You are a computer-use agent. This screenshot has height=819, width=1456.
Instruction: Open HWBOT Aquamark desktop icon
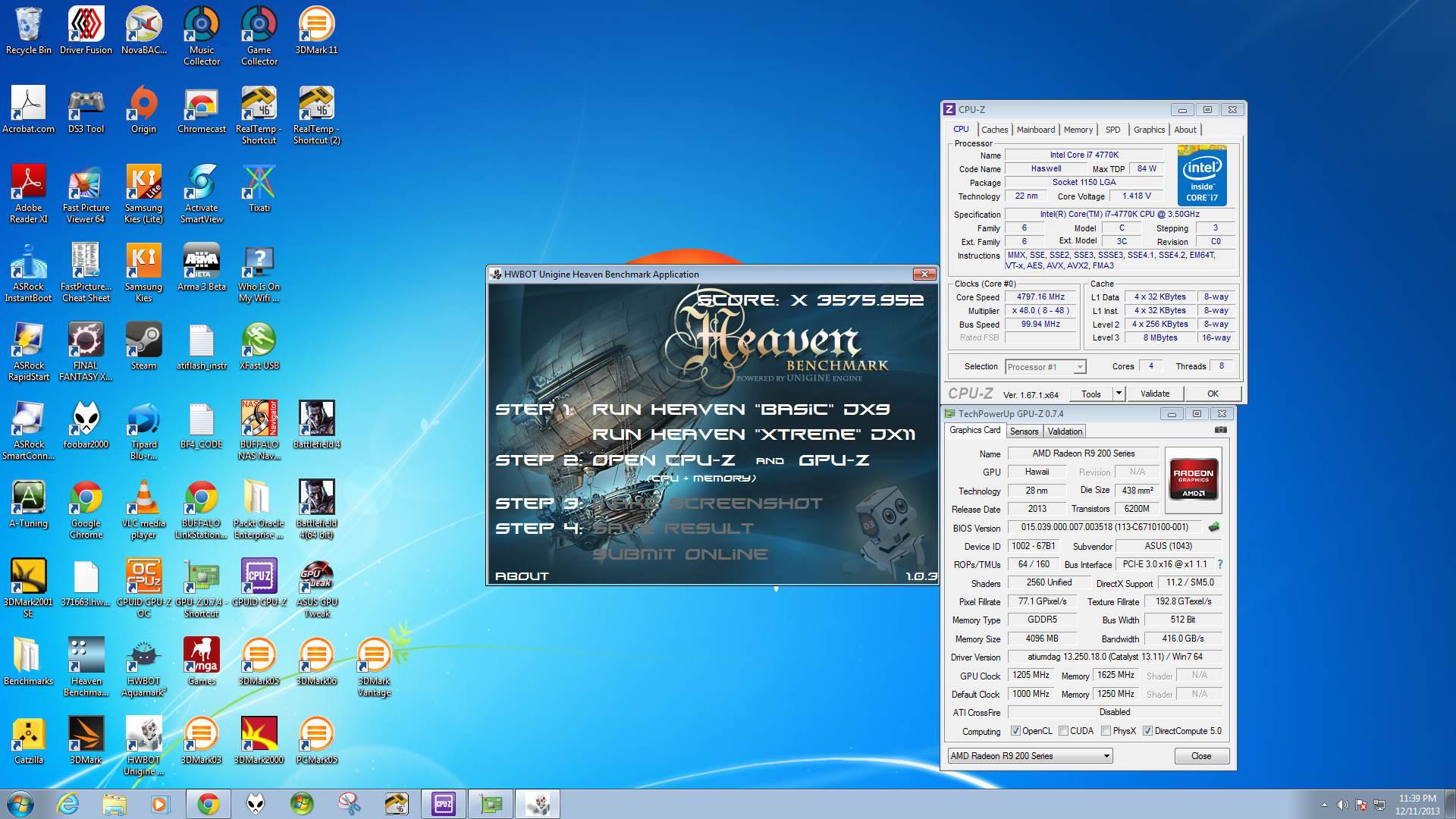coord(143,667)
